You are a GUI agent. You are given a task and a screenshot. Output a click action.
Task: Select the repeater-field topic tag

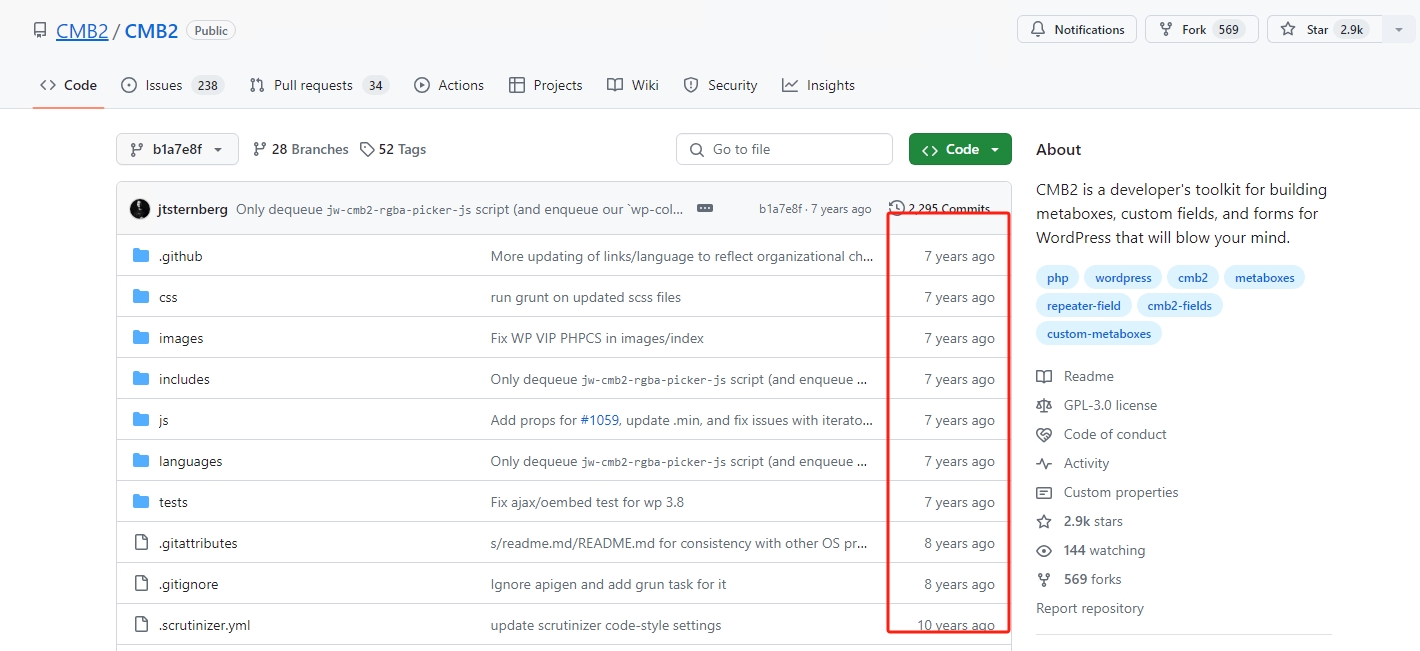1084,306
